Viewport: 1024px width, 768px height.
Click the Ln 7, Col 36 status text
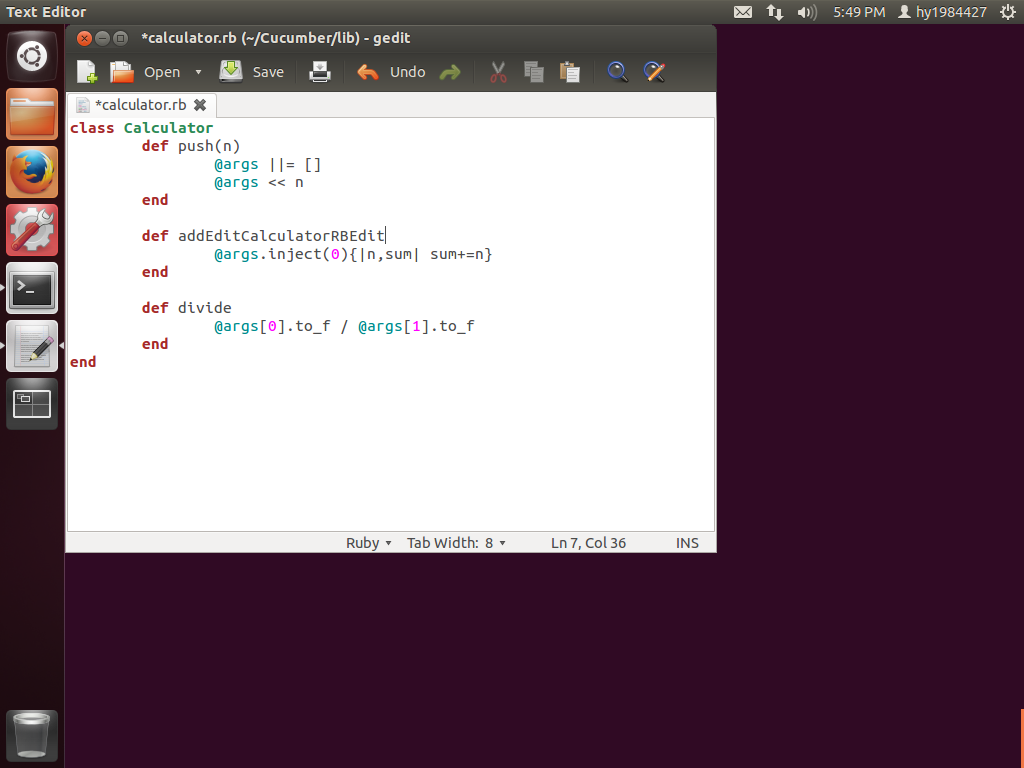coord(588,543)
